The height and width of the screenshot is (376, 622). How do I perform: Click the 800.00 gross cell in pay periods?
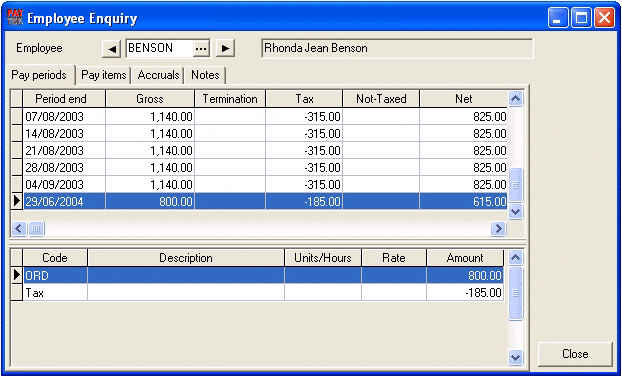coord(150,201)
